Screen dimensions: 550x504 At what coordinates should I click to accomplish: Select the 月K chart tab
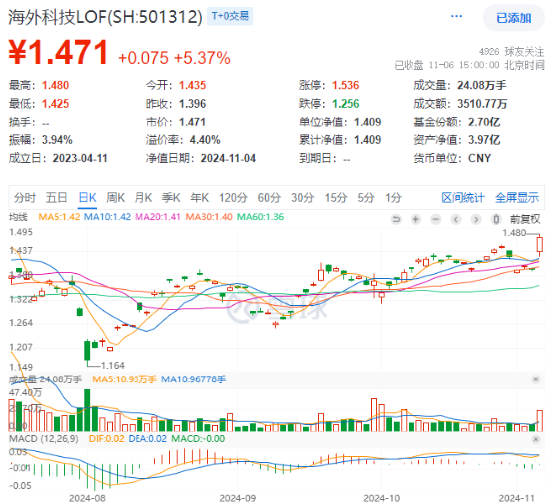(x=143, y=198)
